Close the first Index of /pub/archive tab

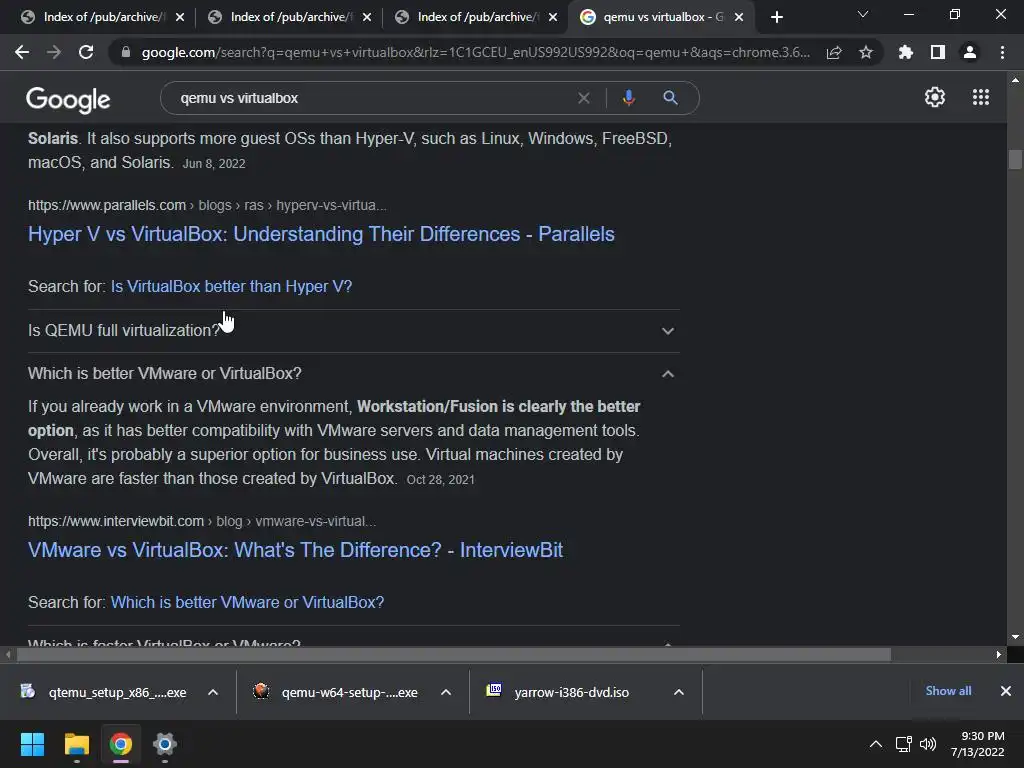pos(180,17)
